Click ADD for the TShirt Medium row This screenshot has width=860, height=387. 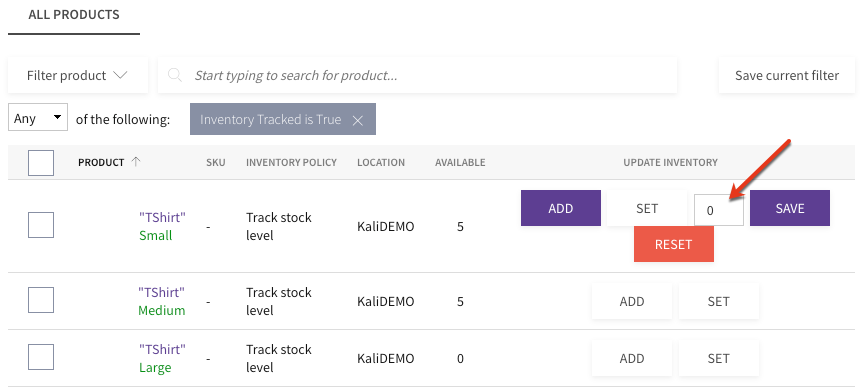632,301
